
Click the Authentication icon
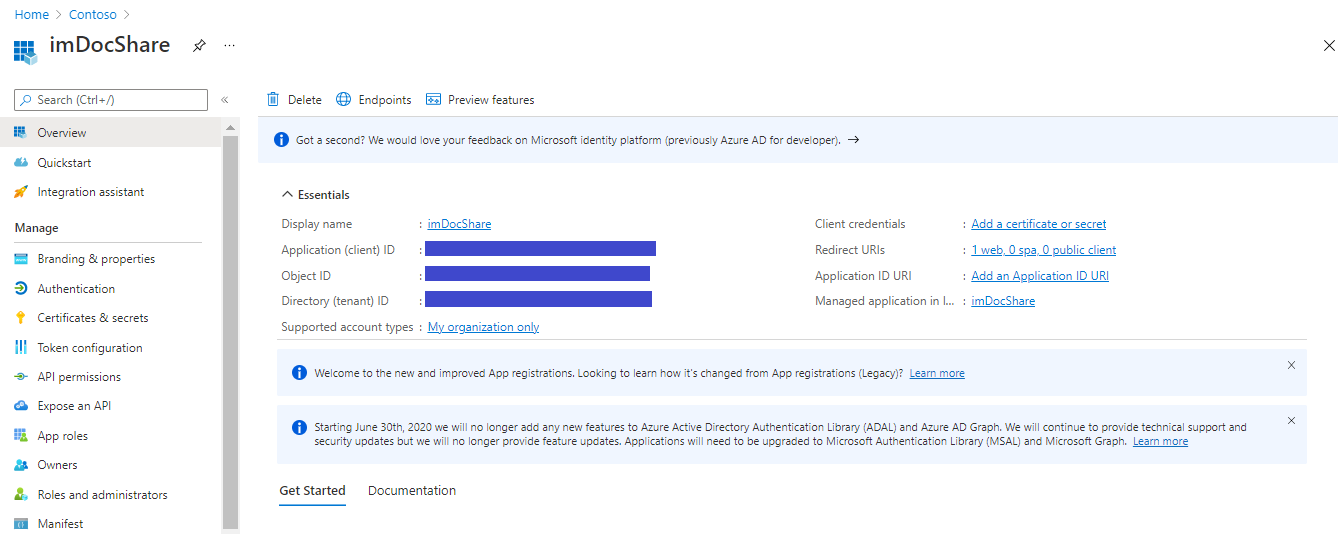[x=20, y=288]
